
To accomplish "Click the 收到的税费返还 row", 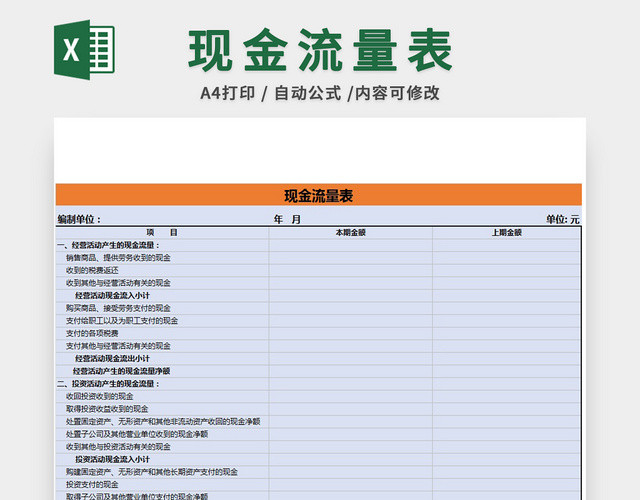I will [318, 271].
